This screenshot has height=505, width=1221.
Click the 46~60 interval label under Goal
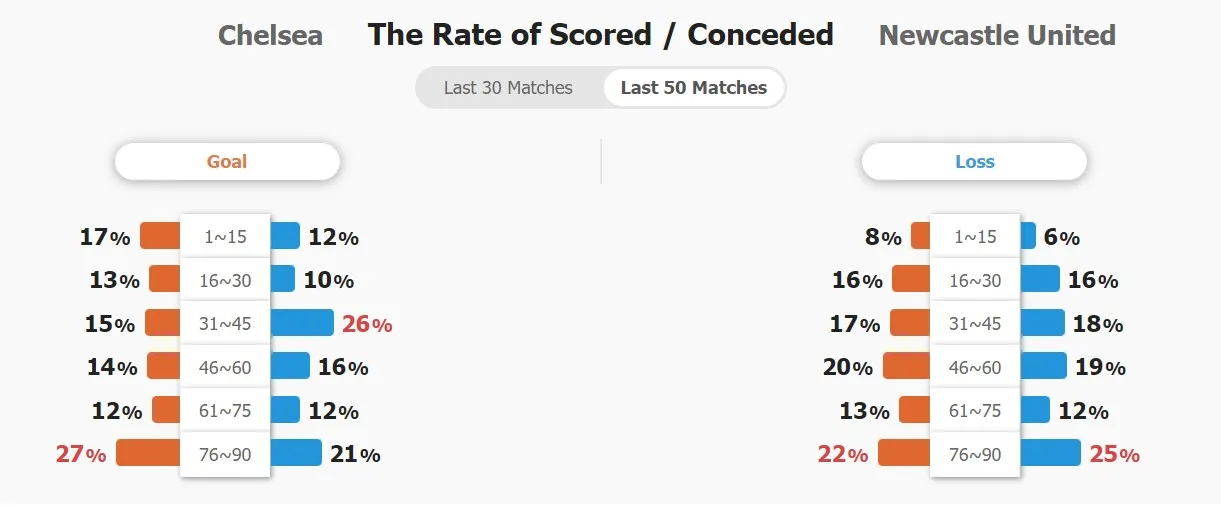coord(225,367)
